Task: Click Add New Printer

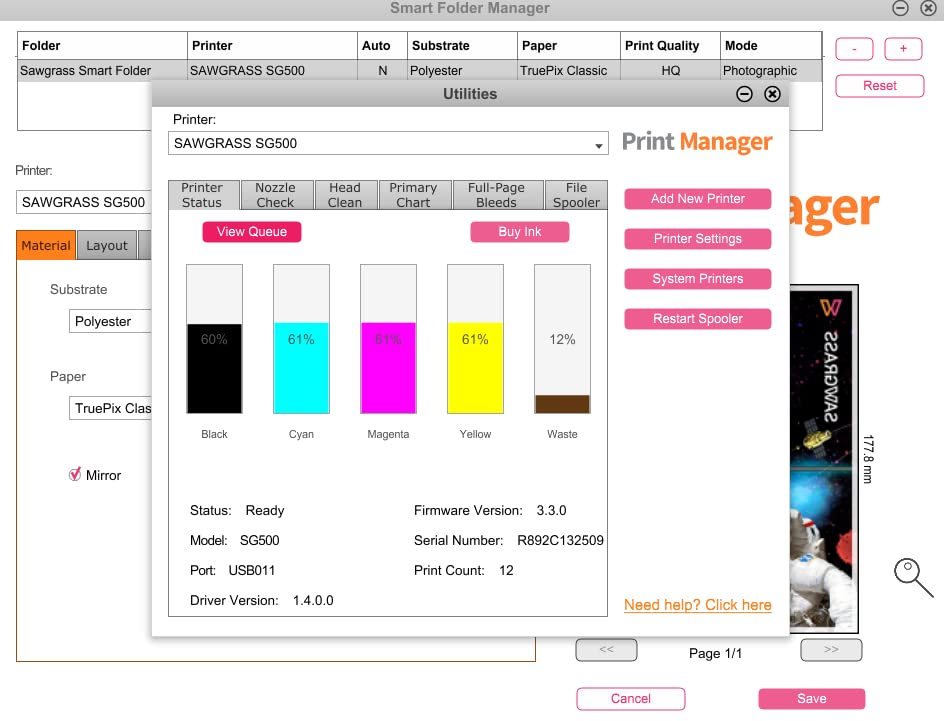Action: [698, 199]
